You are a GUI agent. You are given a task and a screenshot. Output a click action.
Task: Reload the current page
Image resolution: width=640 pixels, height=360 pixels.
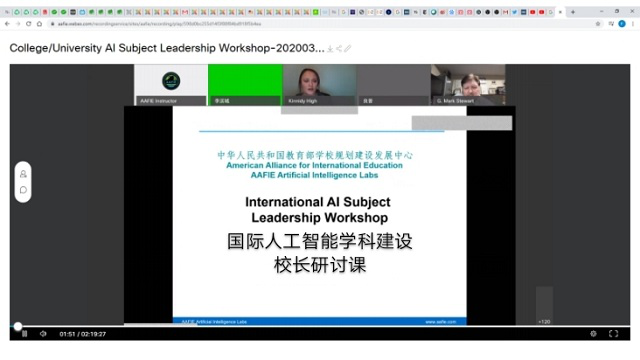tap(29, 24)
